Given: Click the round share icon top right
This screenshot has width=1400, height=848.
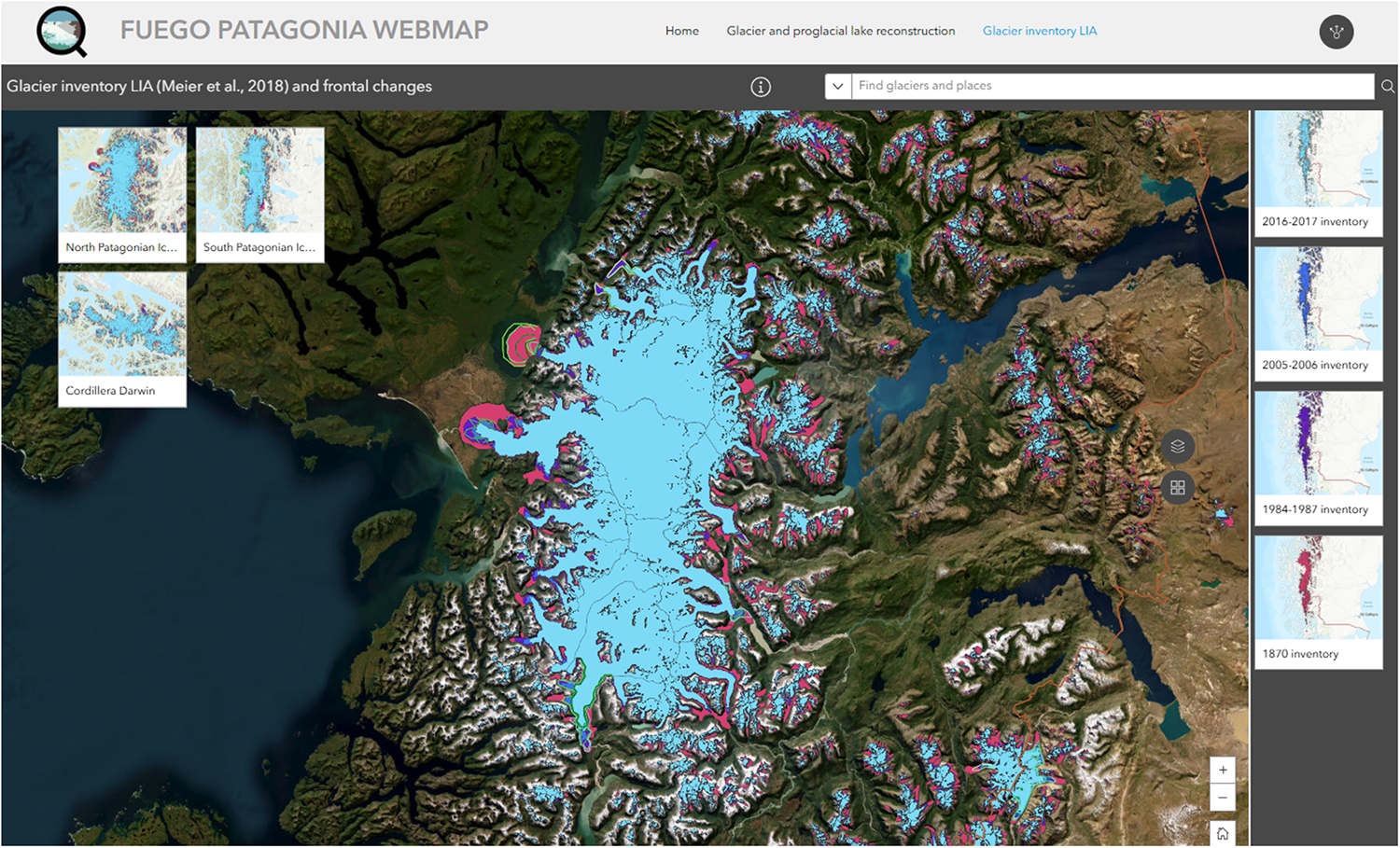Looking at the screenshot, I should pos(1337,32).
